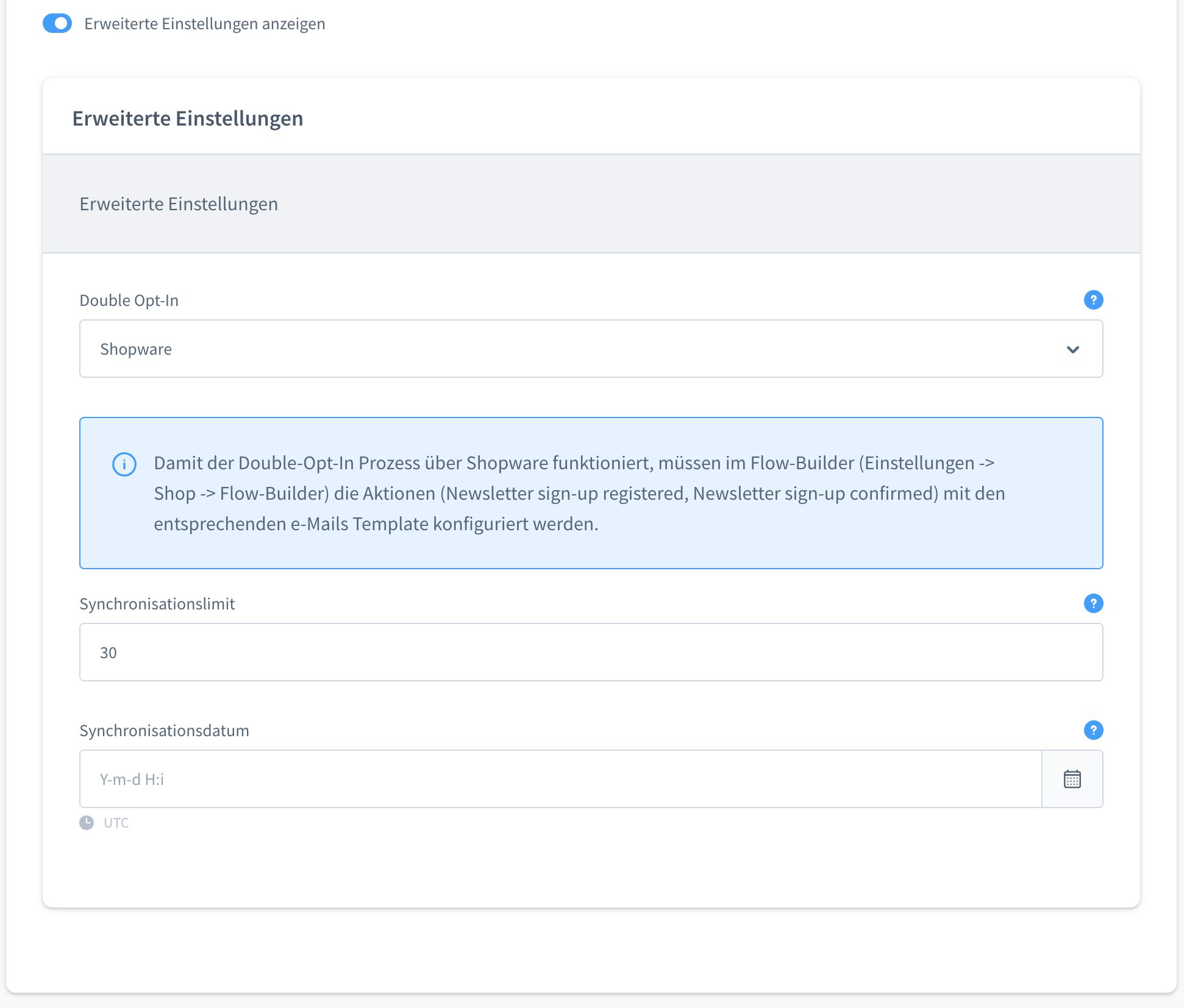Open the calendar date picker
1184x1008 pixels.
1072,779
